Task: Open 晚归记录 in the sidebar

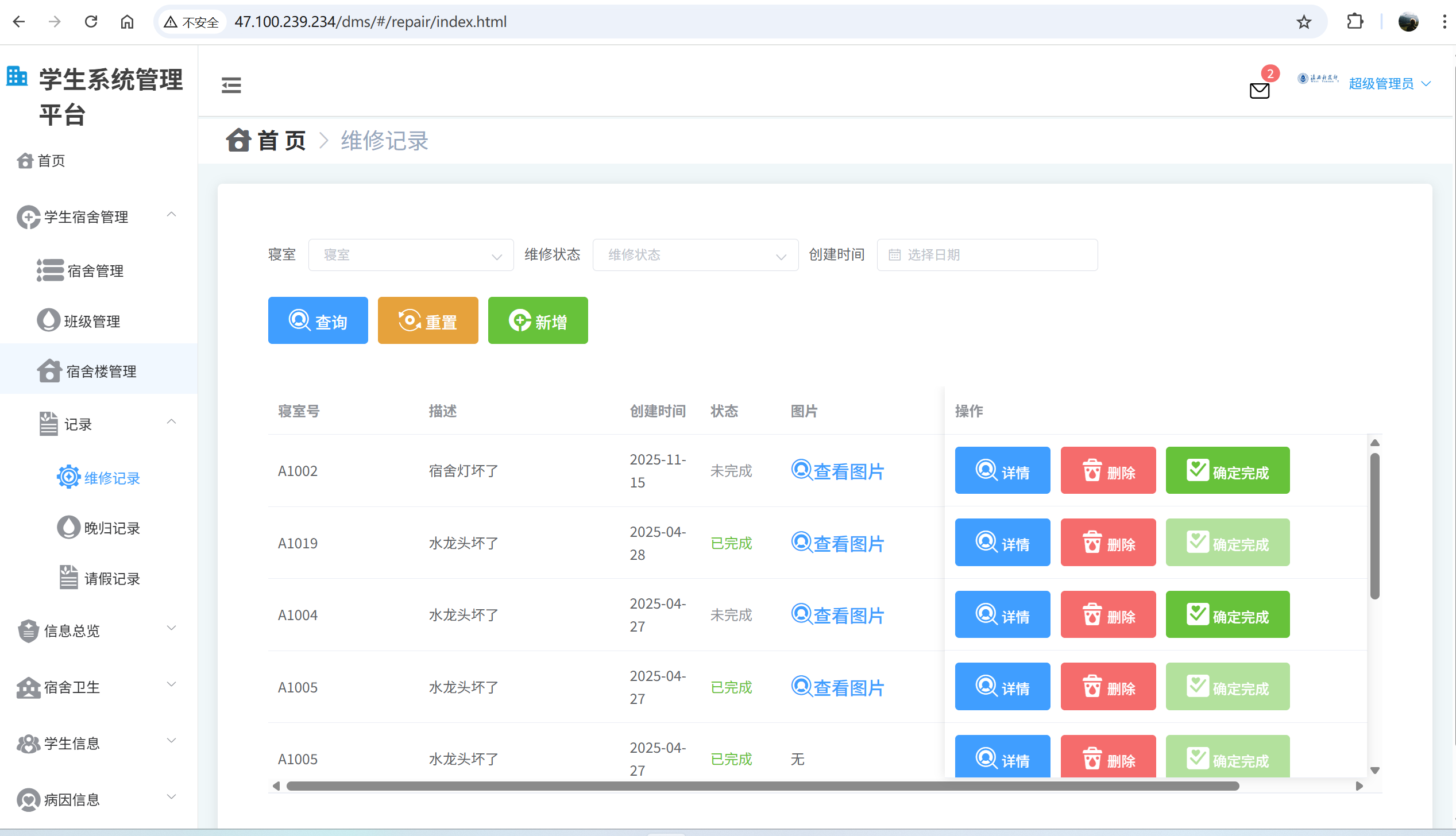Action: click(x=111, y=528)
